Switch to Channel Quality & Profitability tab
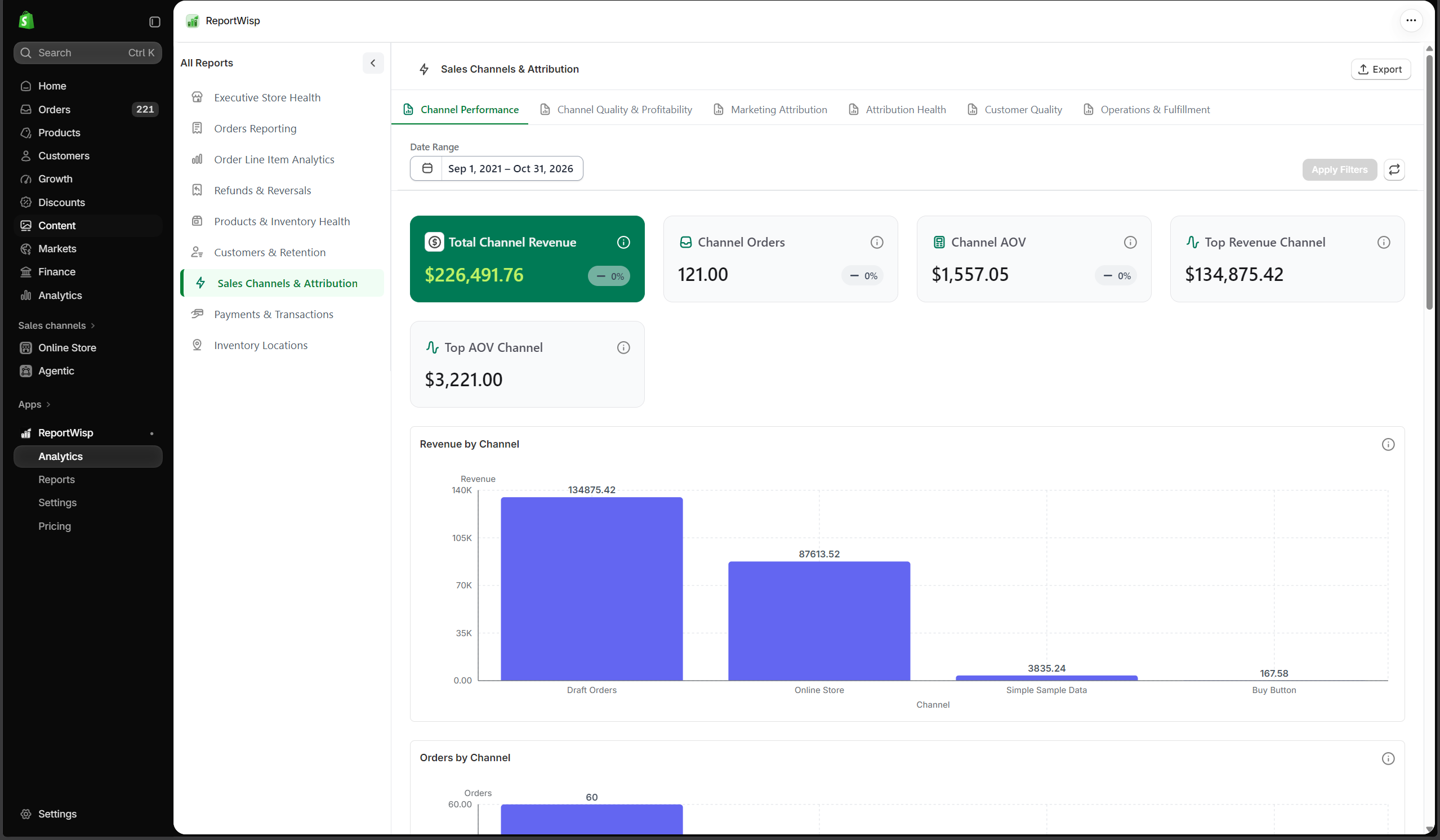The height and width of the screenshot is (840, 1440). click(x=616, y=109)
